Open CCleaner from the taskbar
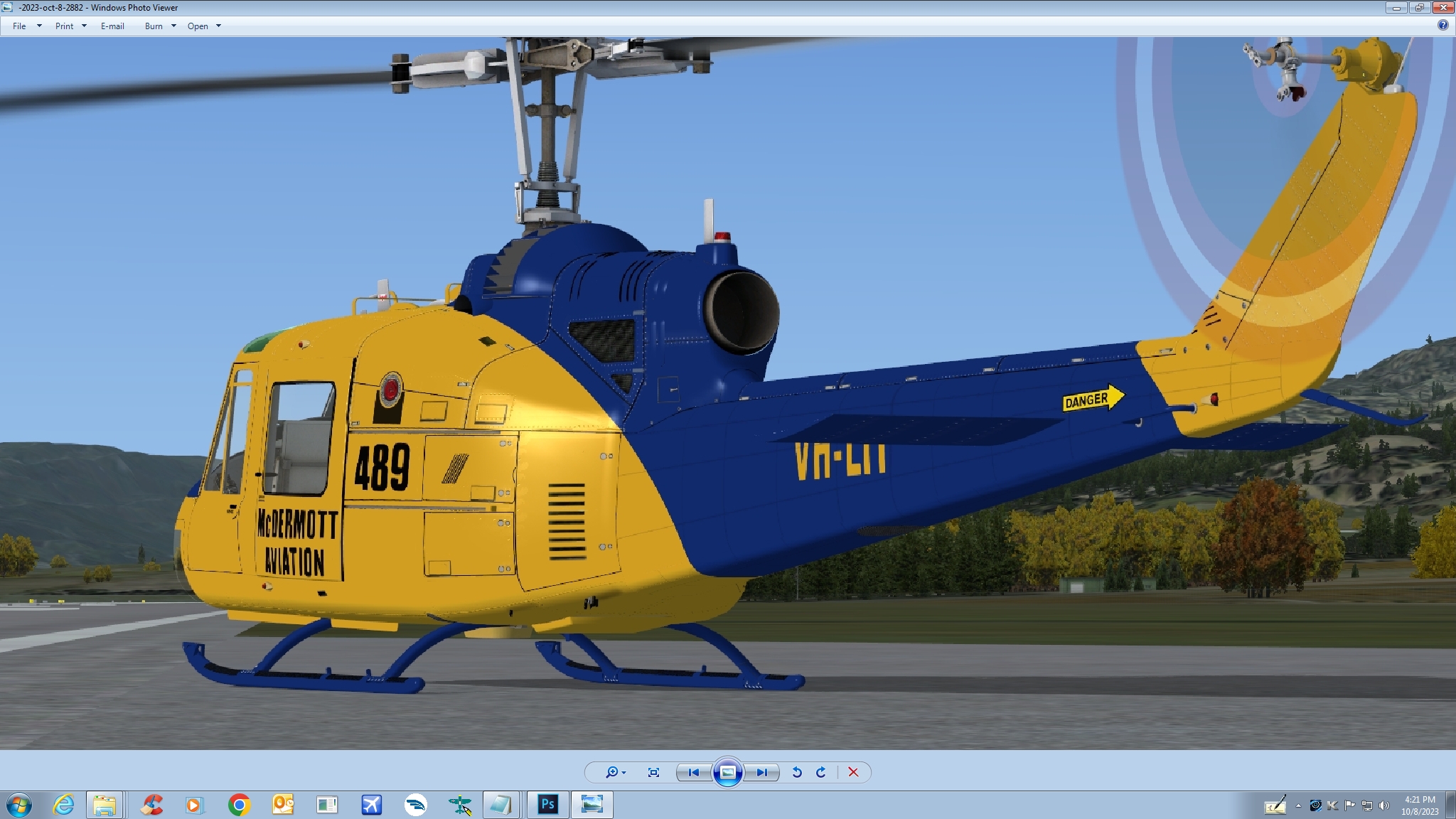 click(x=151, y=805)
